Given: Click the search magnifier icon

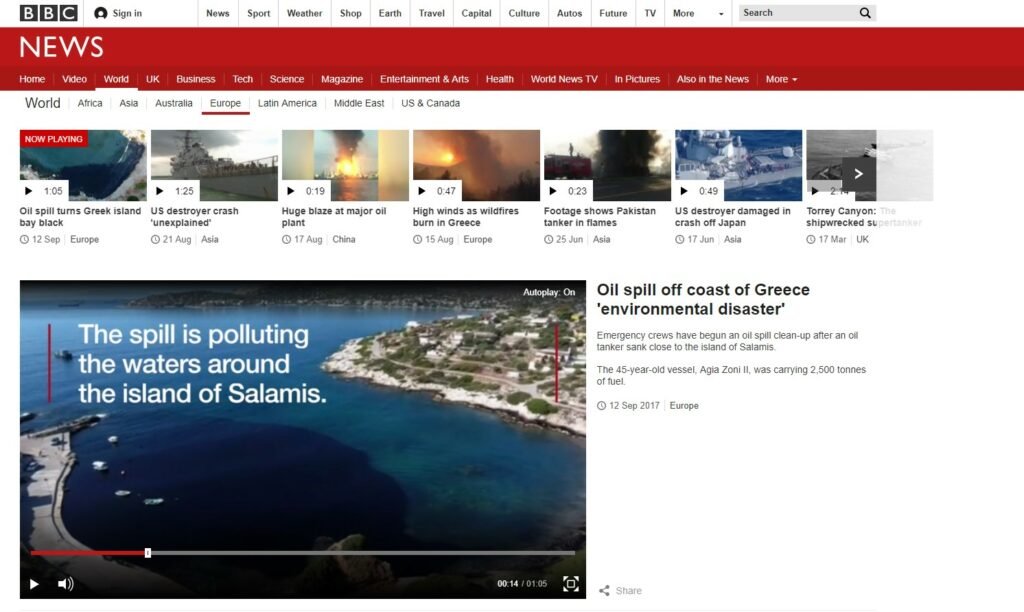Looking at the screenshot, I should click(x=865, y=13).
